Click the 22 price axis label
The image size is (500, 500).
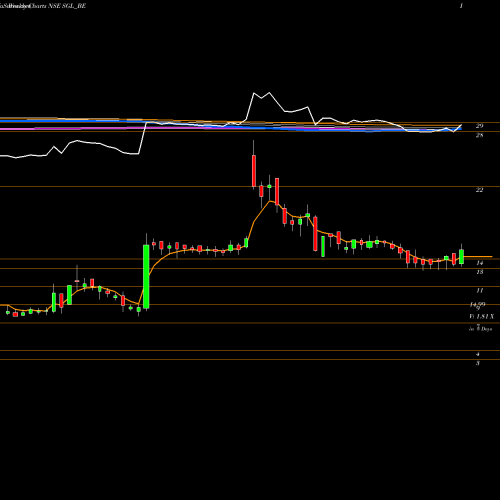[x=479, y=190]
